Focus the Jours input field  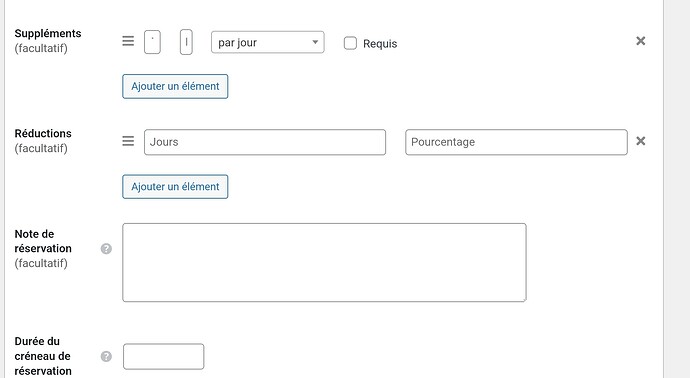(265, 142)
